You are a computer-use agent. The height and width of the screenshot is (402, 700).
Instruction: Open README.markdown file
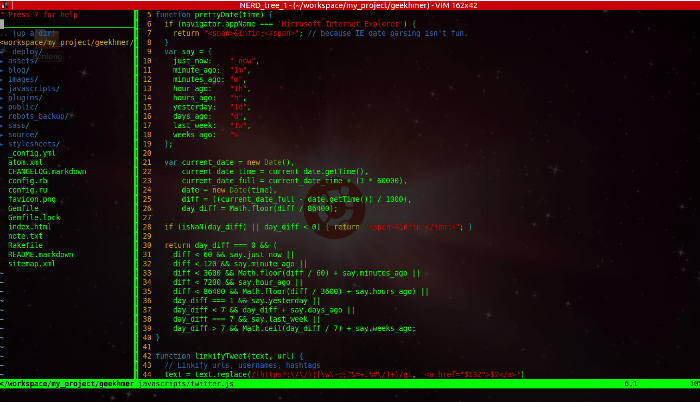(41, 255)
